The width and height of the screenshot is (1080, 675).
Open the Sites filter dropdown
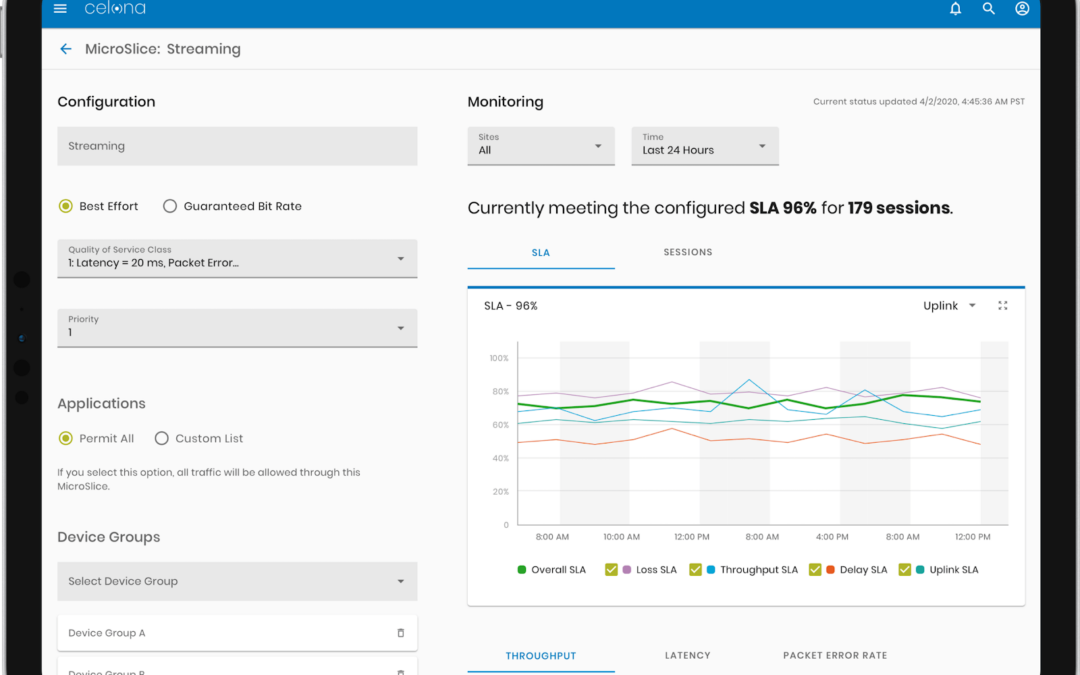tap(541, 145)
